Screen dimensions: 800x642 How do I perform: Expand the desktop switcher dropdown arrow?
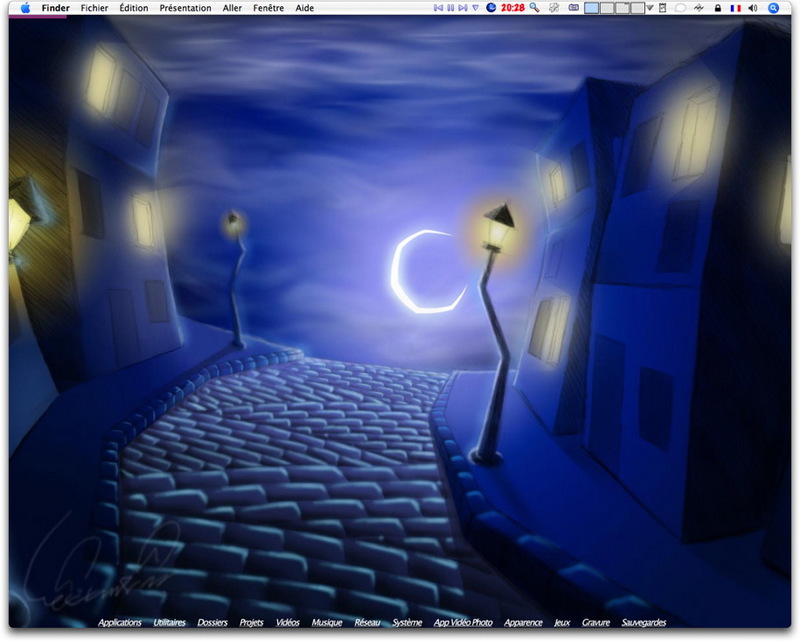click(650, 8)
